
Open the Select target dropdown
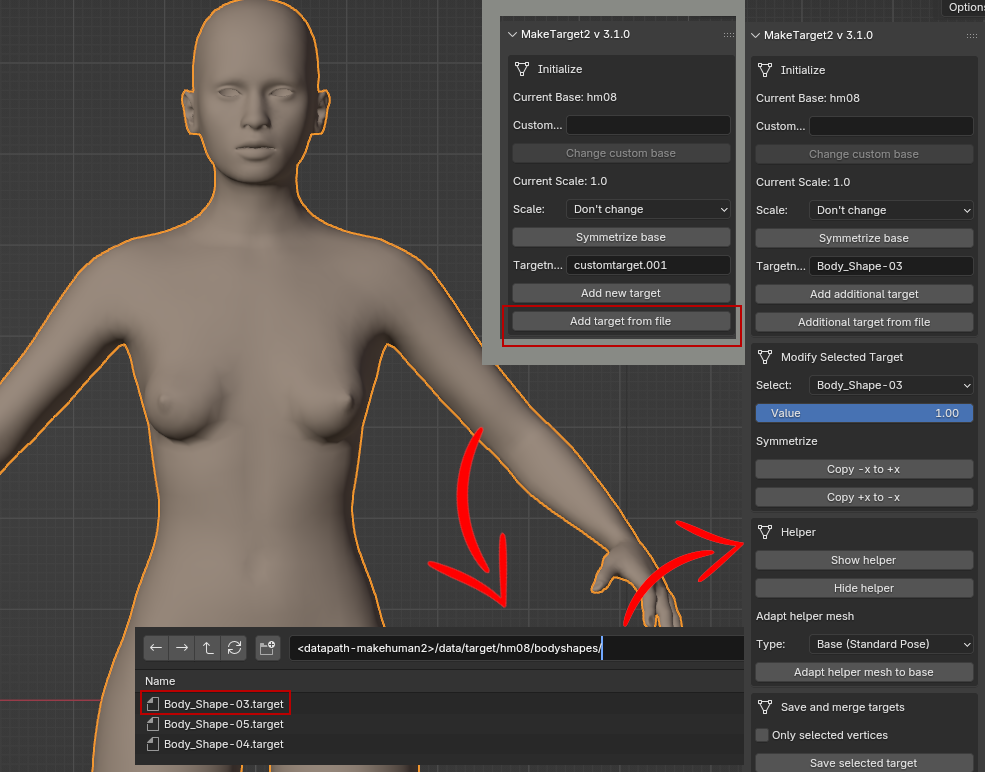[x=891, y=385]
